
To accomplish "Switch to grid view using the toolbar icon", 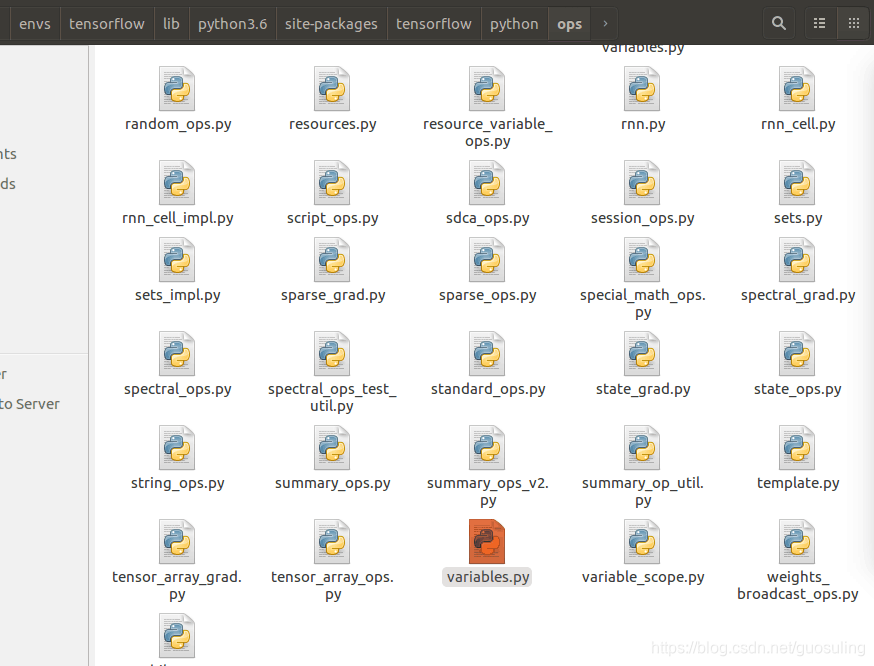I will [853, 23].
